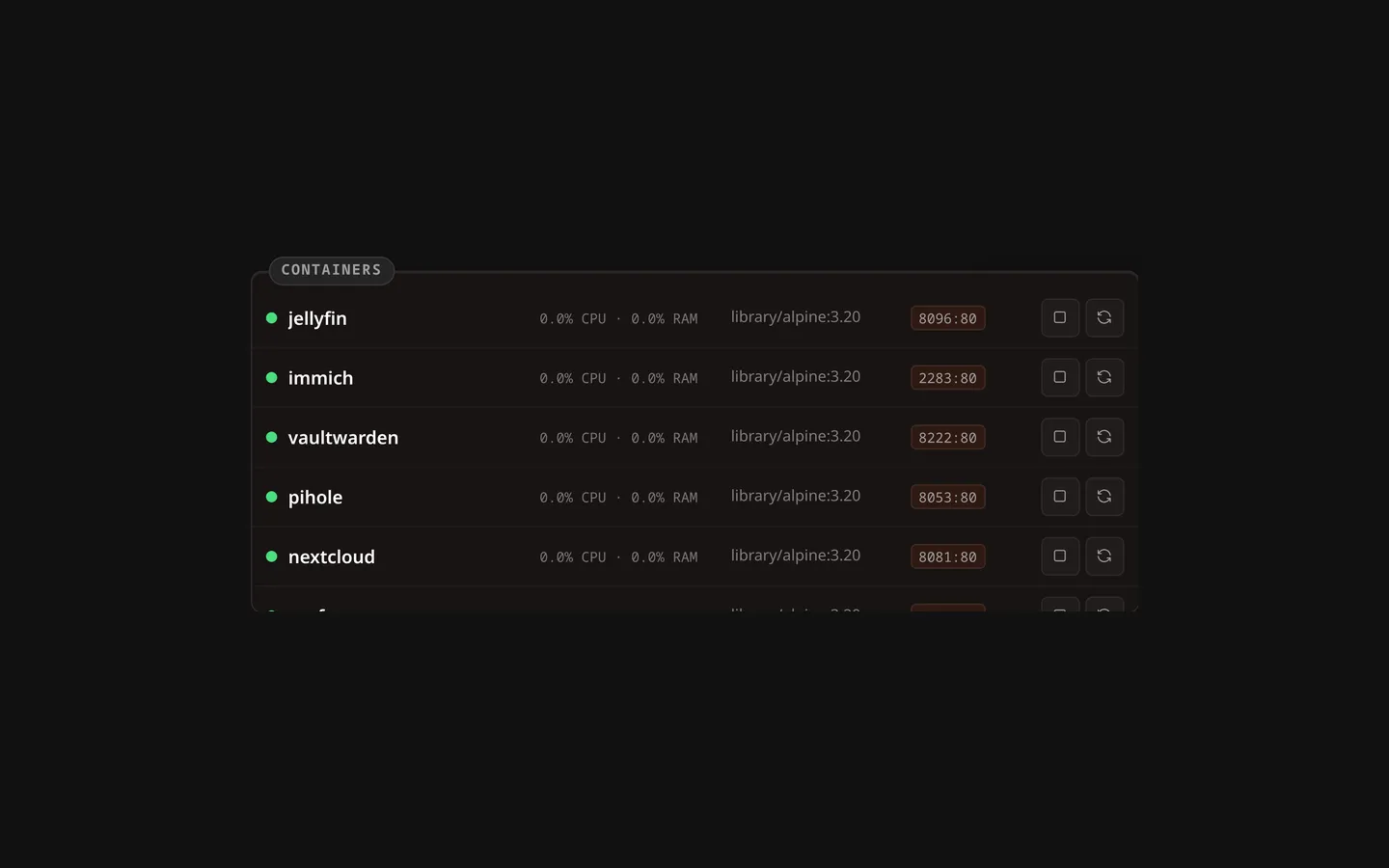Stop the vaultwarden container
The image size is (1389, 868).
click(x=1060, y=437)
